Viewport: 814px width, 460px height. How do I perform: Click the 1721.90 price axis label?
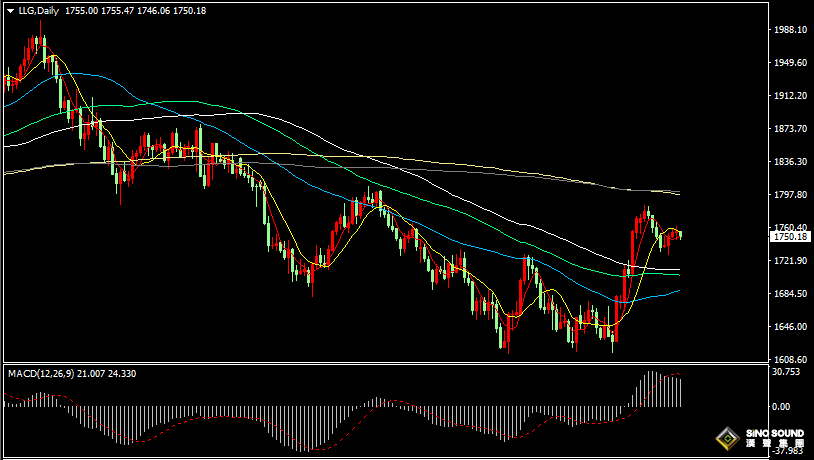(790, 261)
